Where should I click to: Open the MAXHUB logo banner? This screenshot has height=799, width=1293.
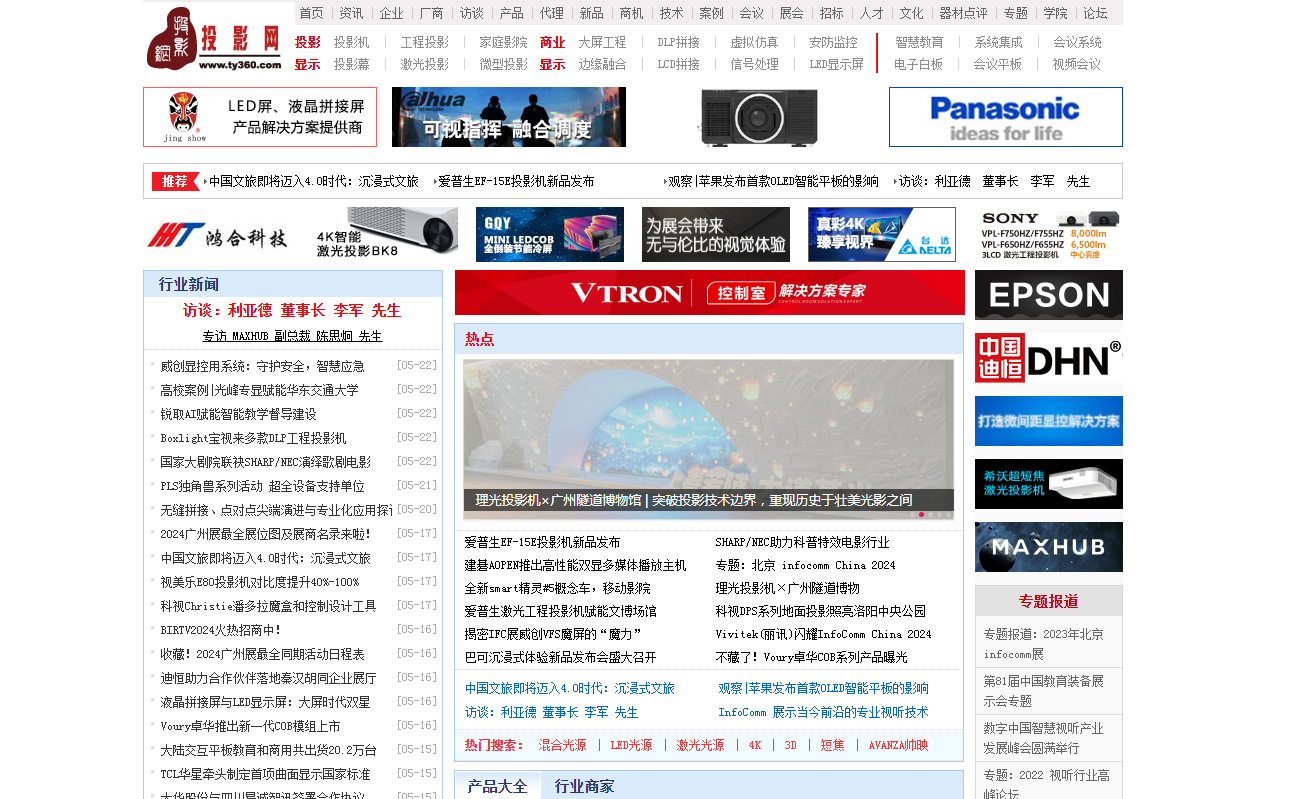point(1049,547)
